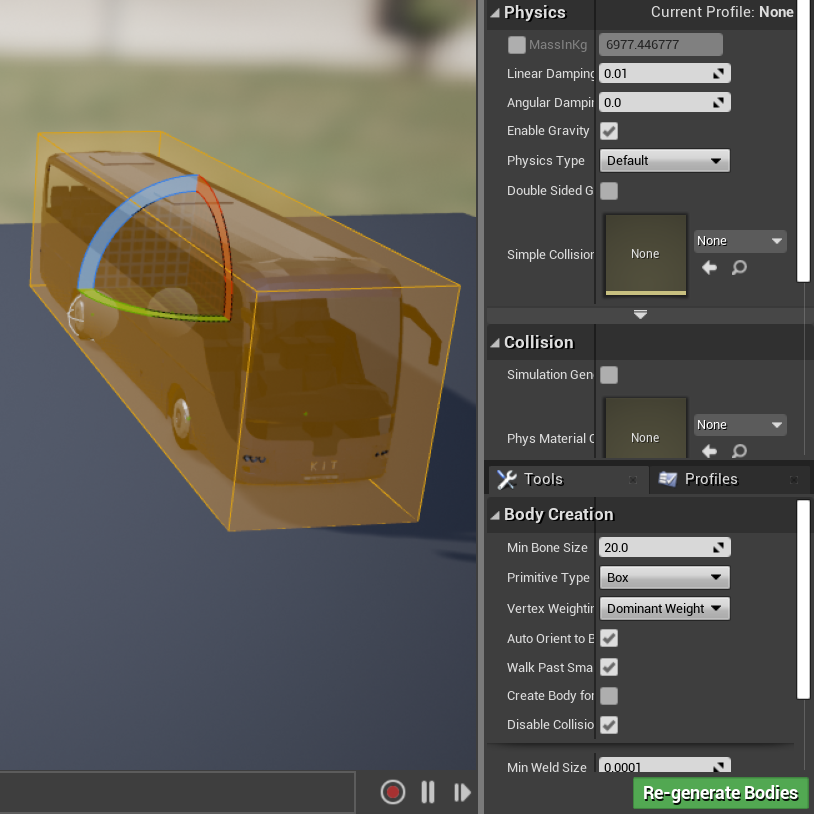
Task: Browse to Simple Collision asset magnifier
Action: pos(739,267)
